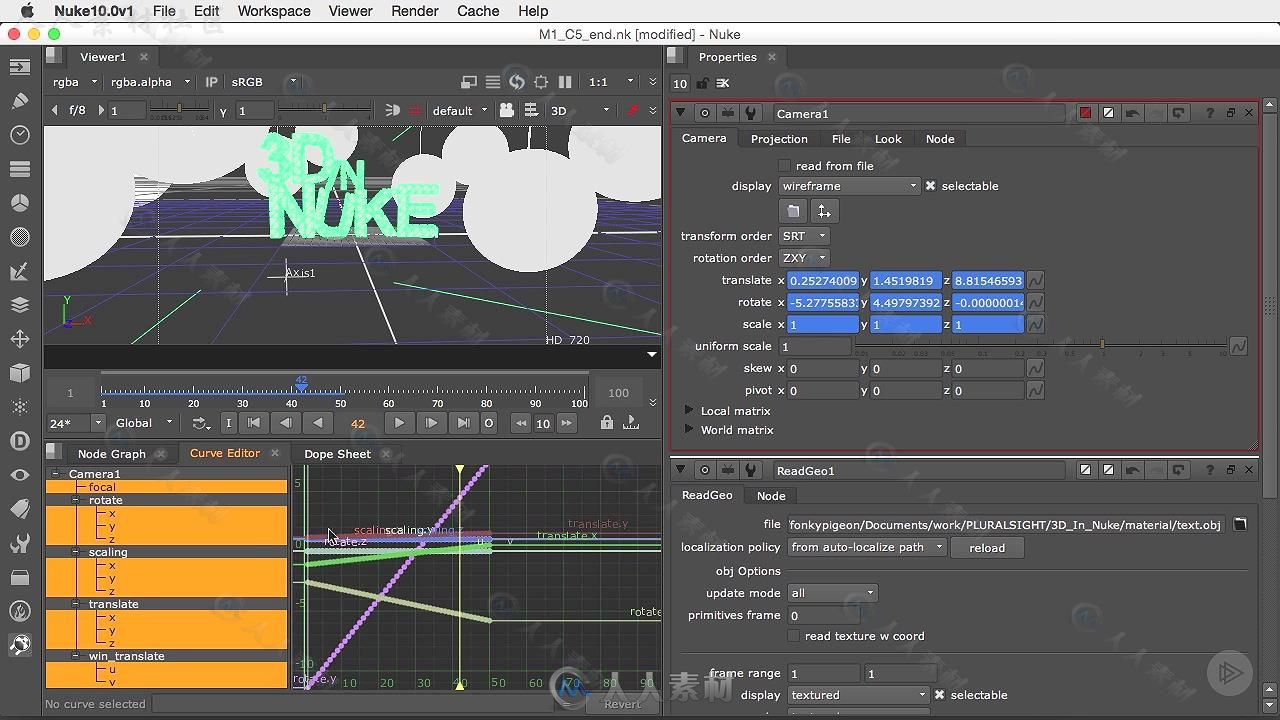Toggle IP input process button

211,82
